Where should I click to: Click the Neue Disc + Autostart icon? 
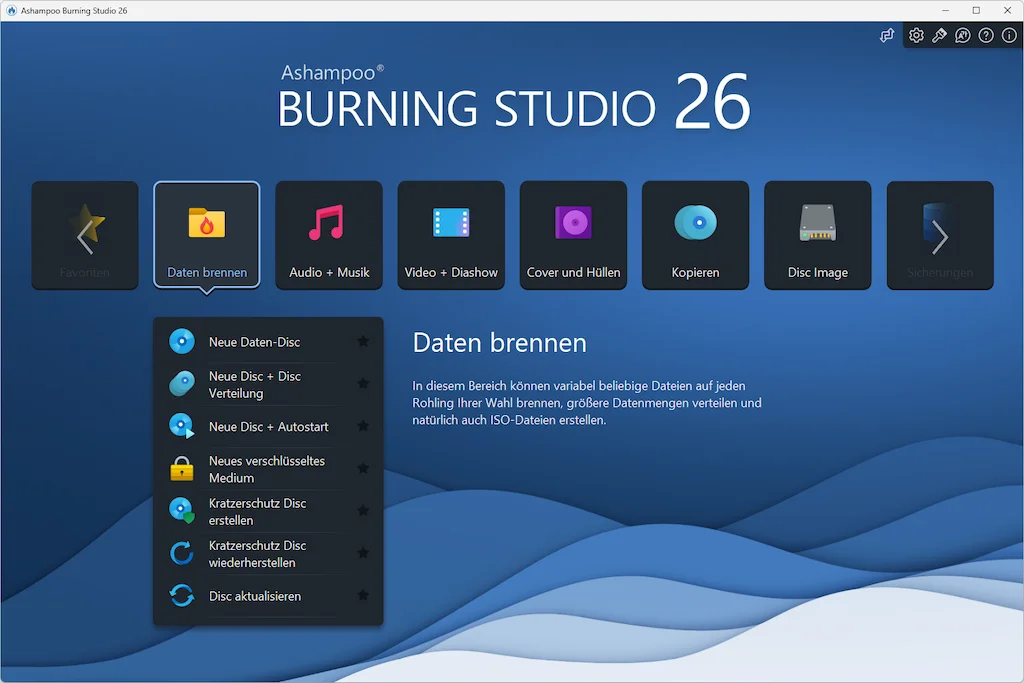pos(182,426)
